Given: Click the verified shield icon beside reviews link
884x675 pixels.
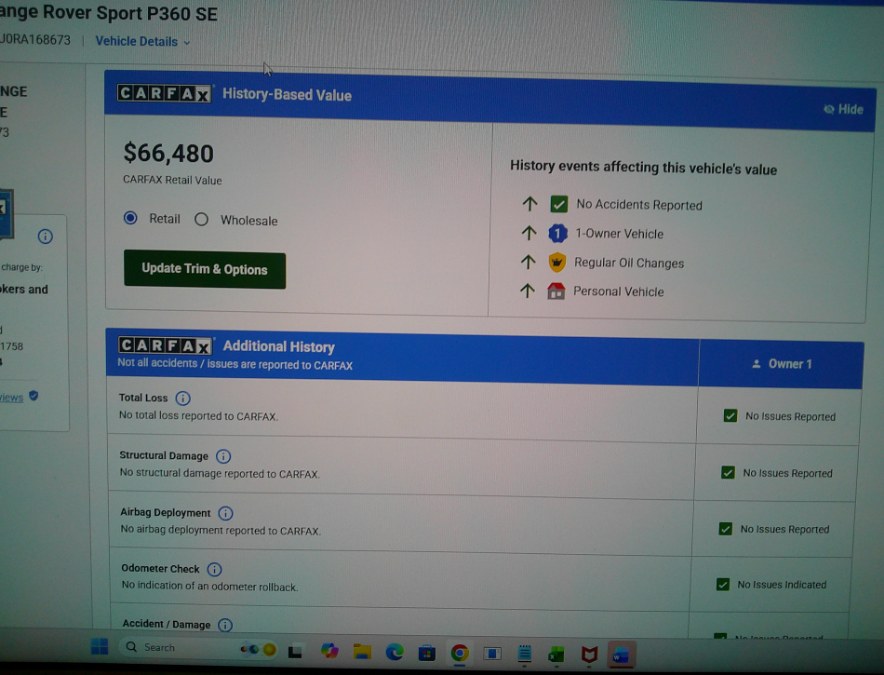Looking at the screenshot, I should pyautogui.click(x=34, y=396).
